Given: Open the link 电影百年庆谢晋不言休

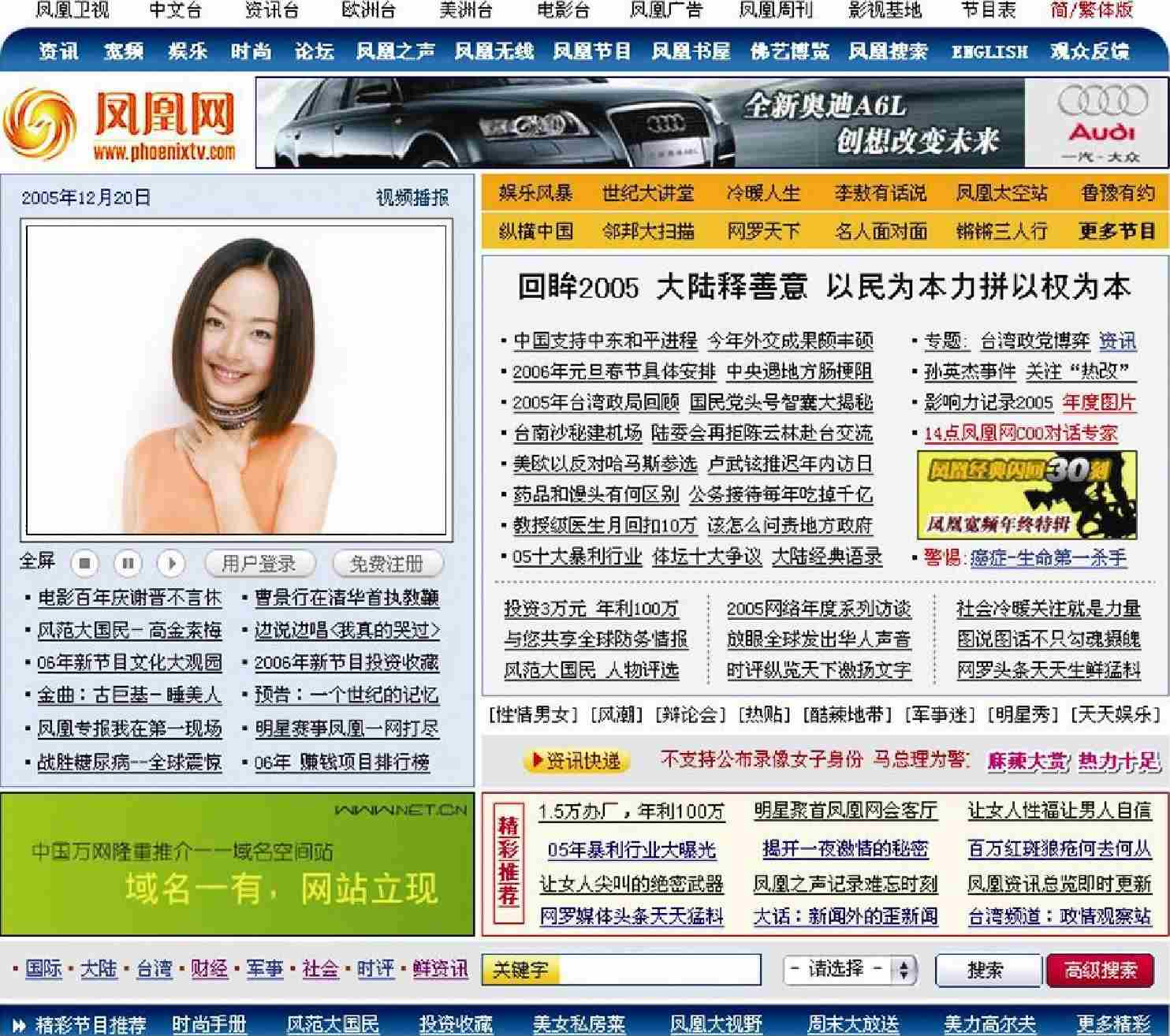Looking at the screenshot, I should tap(130, 598).
